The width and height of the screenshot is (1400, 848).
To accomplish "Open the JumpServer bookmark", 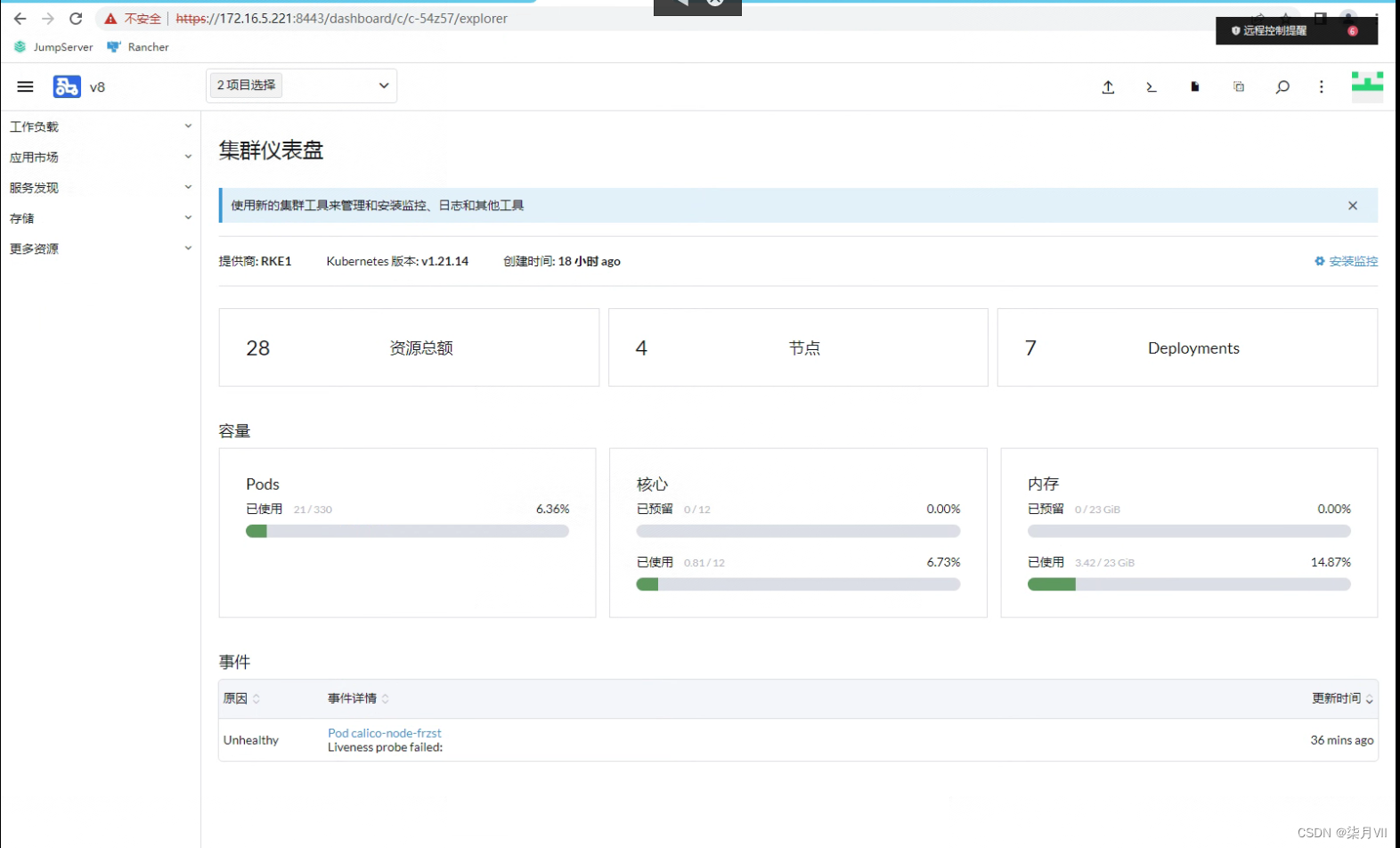I will [53, 47].
